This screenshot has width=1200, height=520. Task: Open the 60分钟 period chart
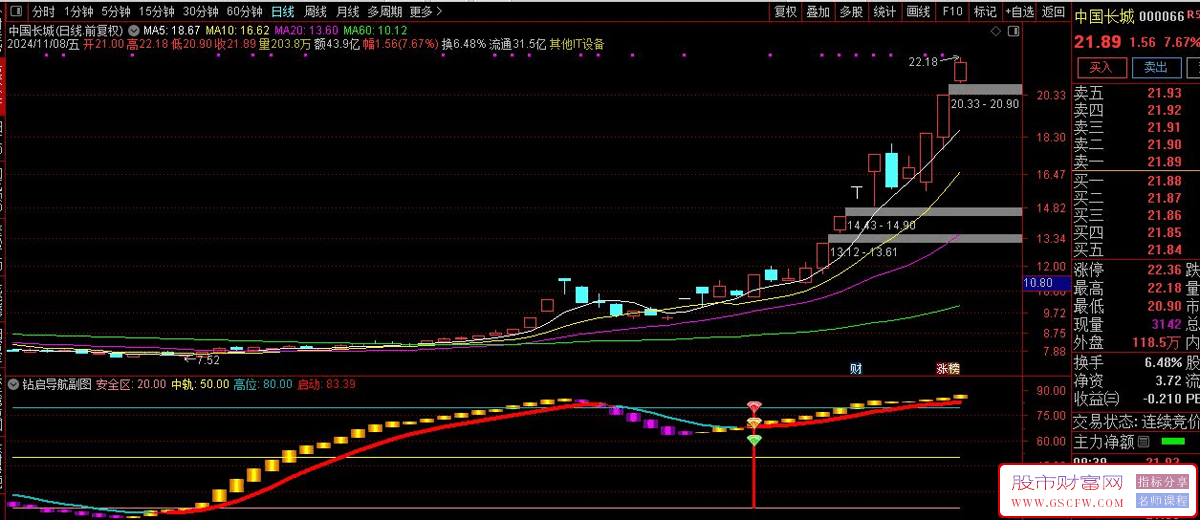(244, 12)
